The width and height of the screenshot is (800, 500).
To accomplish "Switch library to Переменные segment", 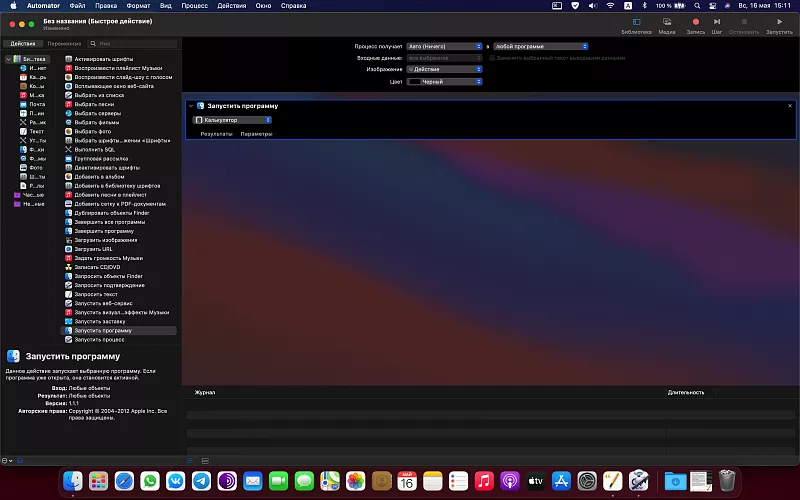I will (64, 44).
